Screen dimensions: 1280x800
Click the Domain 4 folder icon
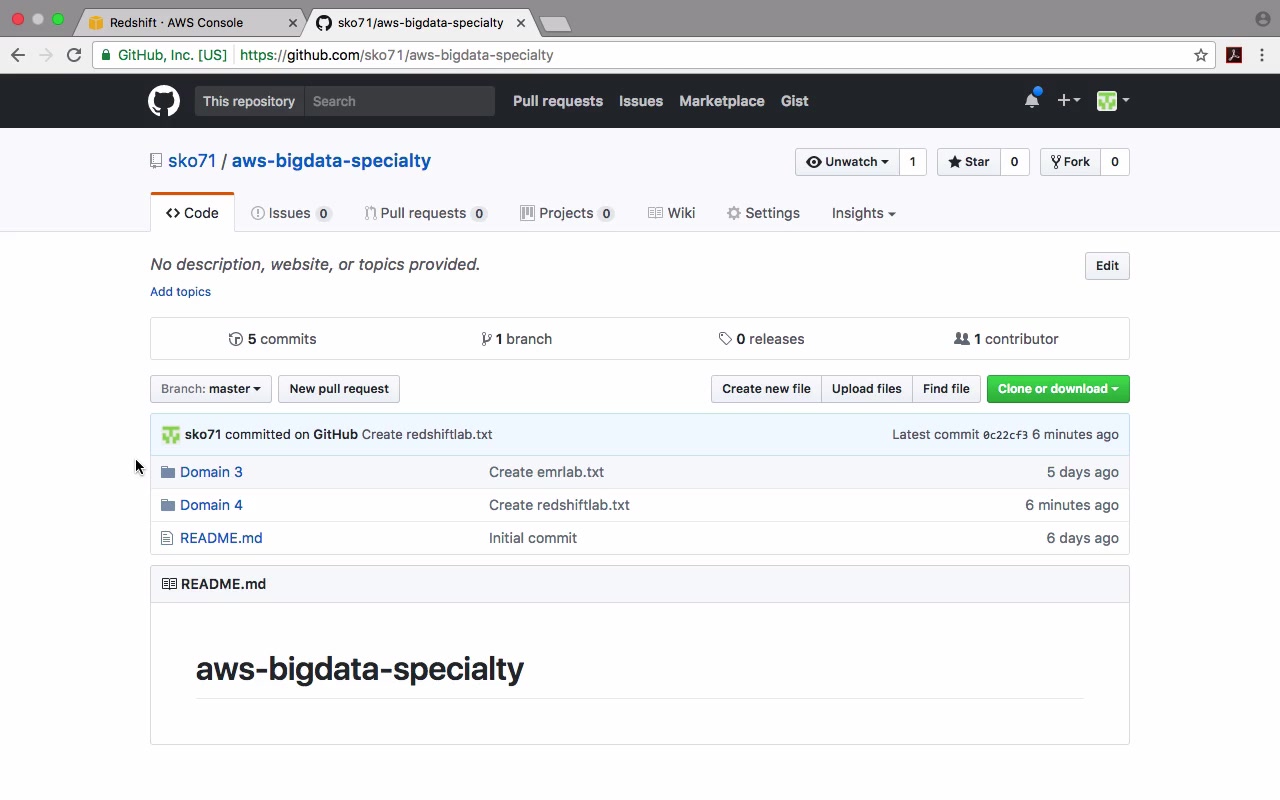click(168, 505)
